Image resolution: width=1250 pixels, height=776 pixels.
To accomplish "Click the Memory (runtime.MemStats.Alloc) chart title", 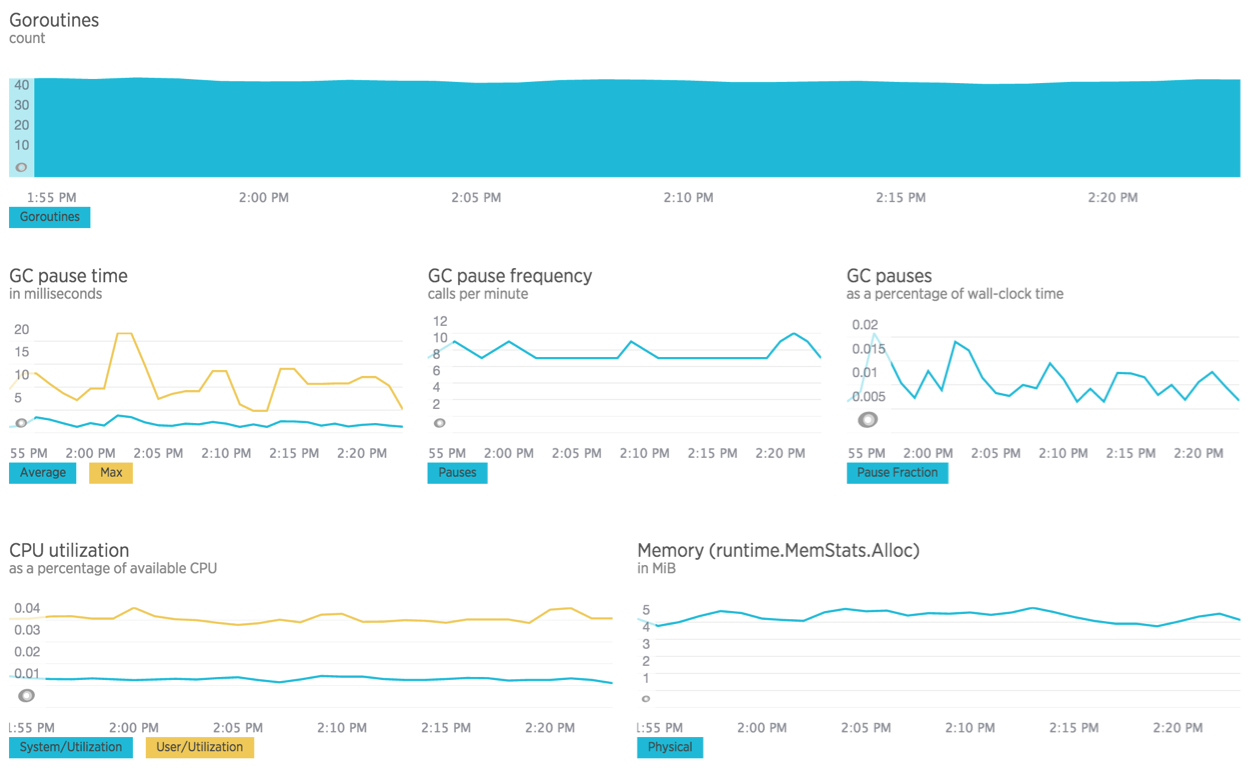I will pos(778,550).
